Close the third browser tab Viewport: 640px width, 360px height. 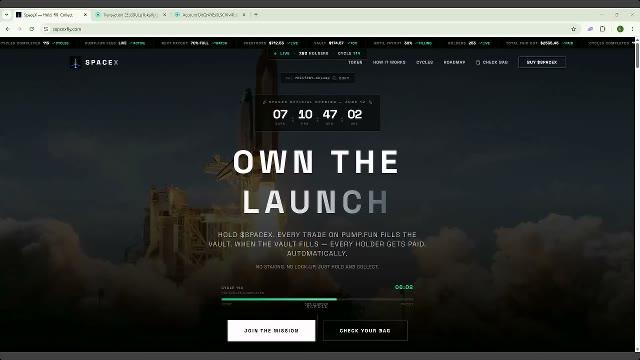tap(244, 15)
